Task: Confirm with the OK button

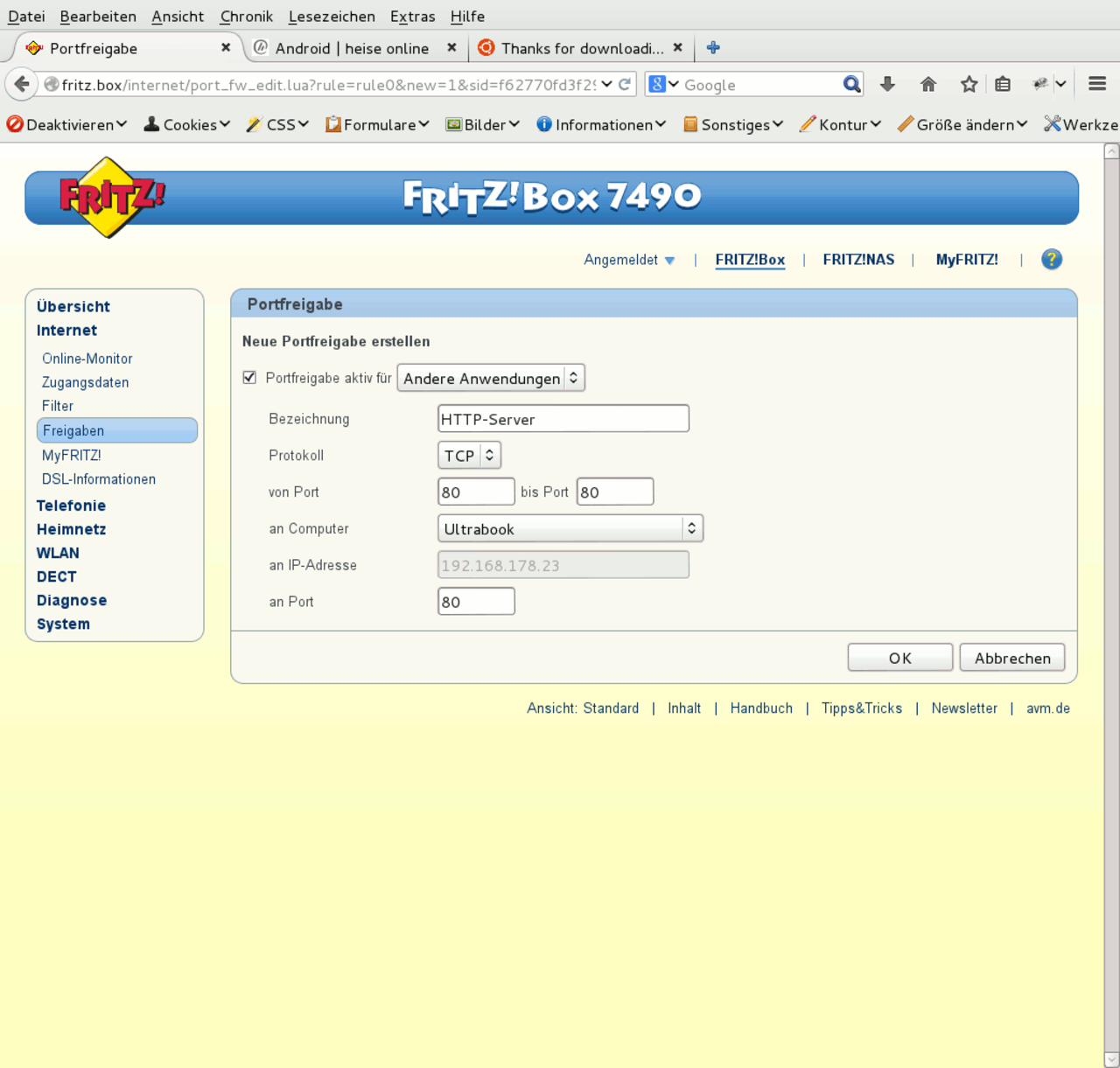Action: point(900,658)
